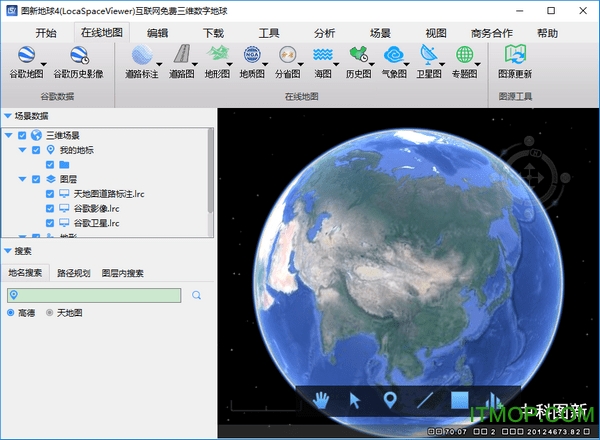Image resolution: width=600 pixels, height=440 pixels.
Task: Choose the placemark pin tool
Action: coord(390,400)
